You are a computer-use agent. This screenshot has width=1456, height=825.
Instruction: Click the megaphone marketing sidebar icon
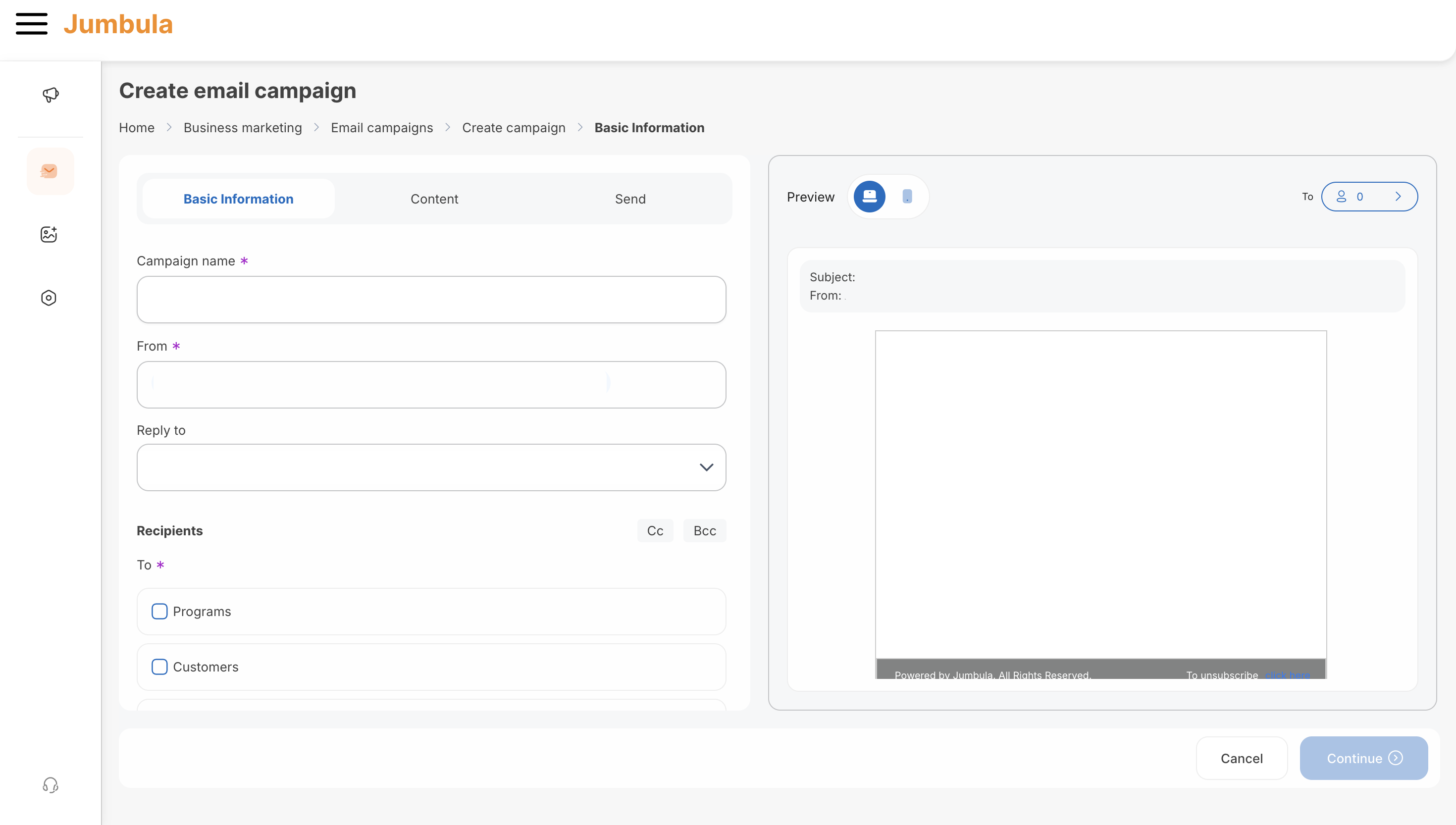click(50, 95)
